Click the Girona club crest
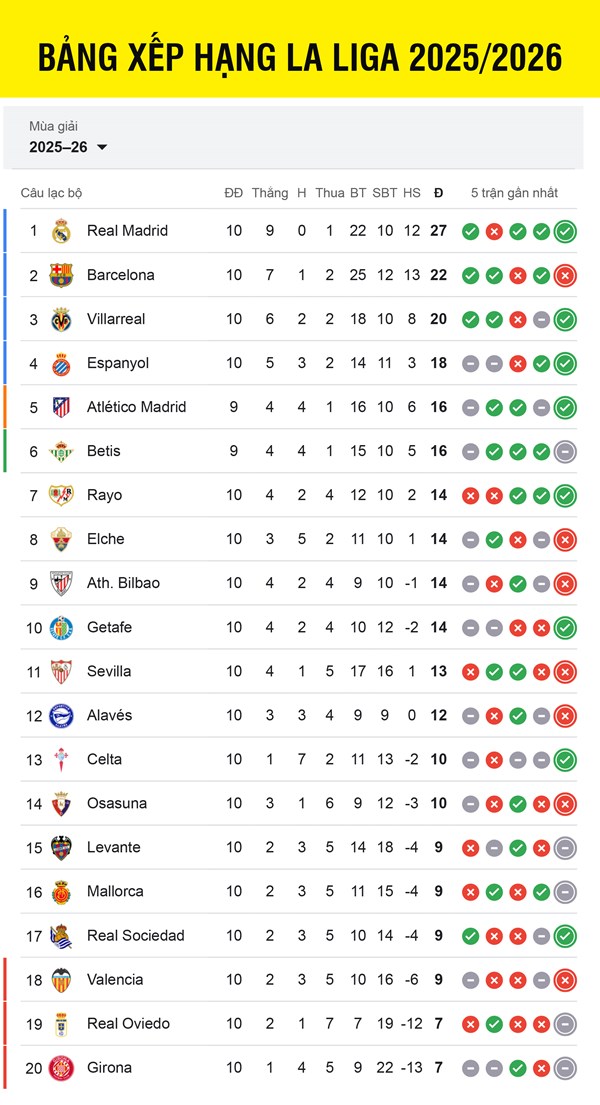This screenshot has height=1105, width=600. (61, 1067)
